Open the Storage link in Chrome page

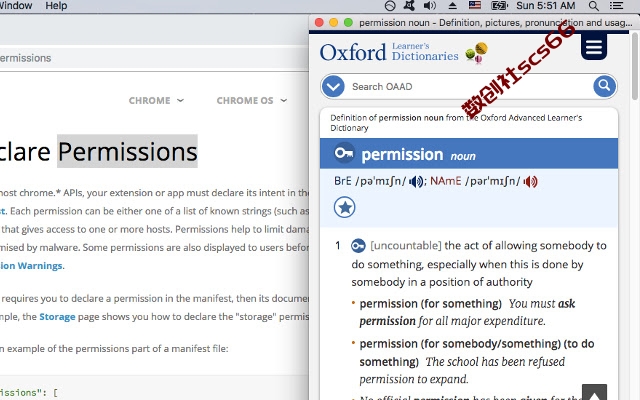57,317
